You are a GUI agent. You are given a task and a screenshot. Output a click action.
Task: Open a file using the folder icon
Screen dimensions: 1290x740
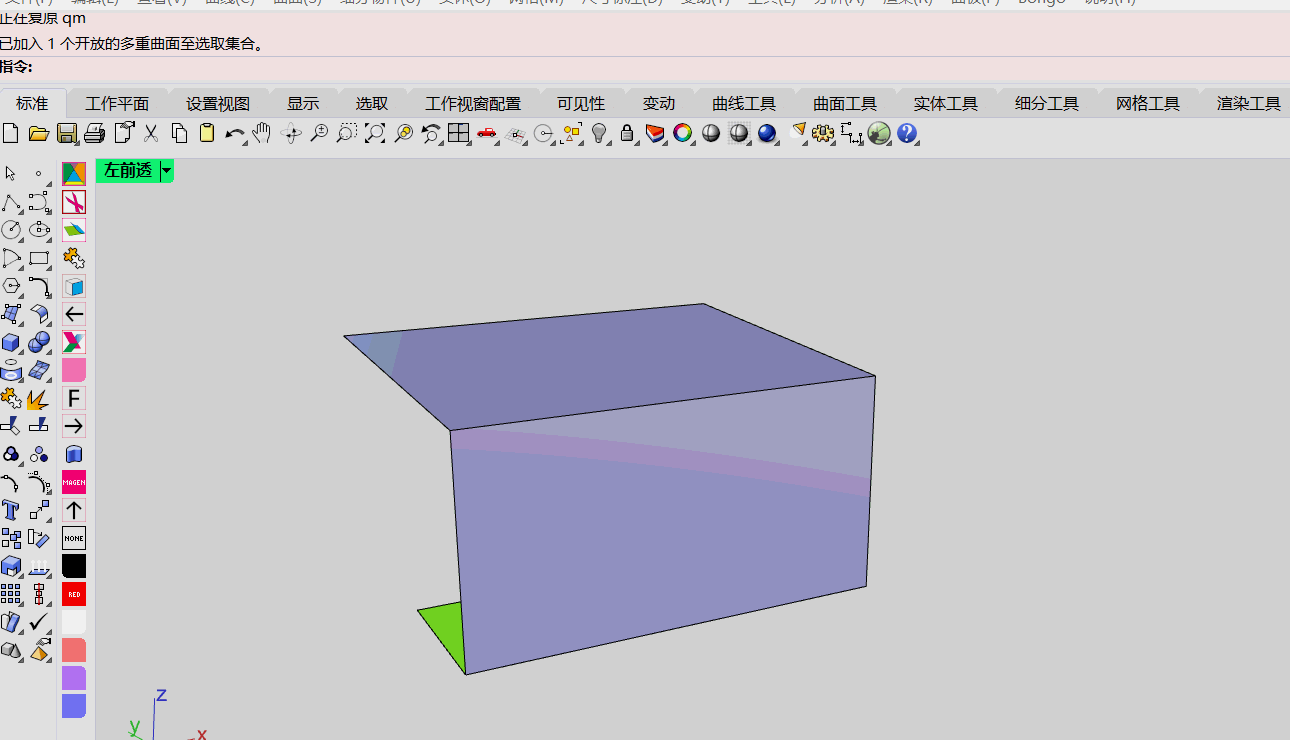[x=38, y=133]
